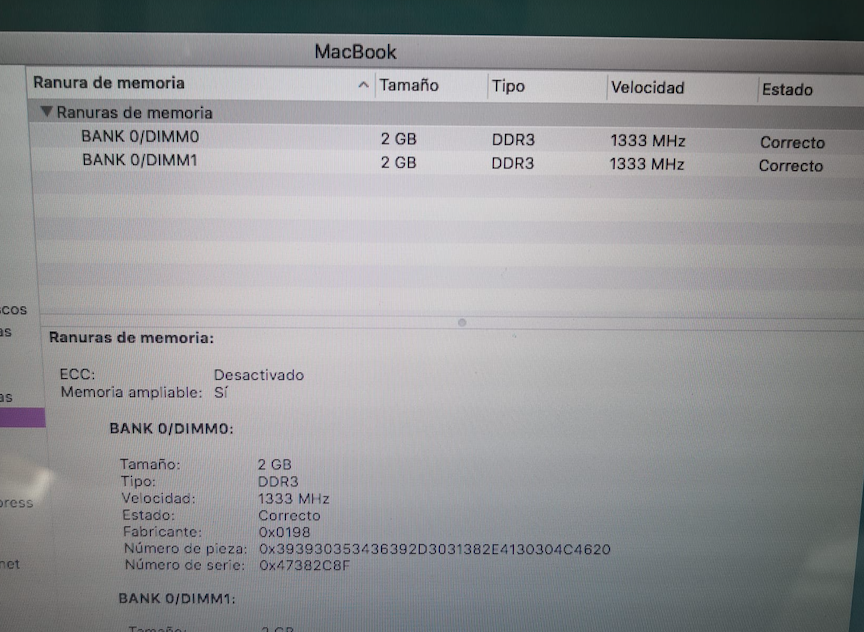This screenshot has width=864, height=632.
Task: Click the 'Sí' value for Memoria ampliable
Action: pyautogui.click(x=220, y=393)
